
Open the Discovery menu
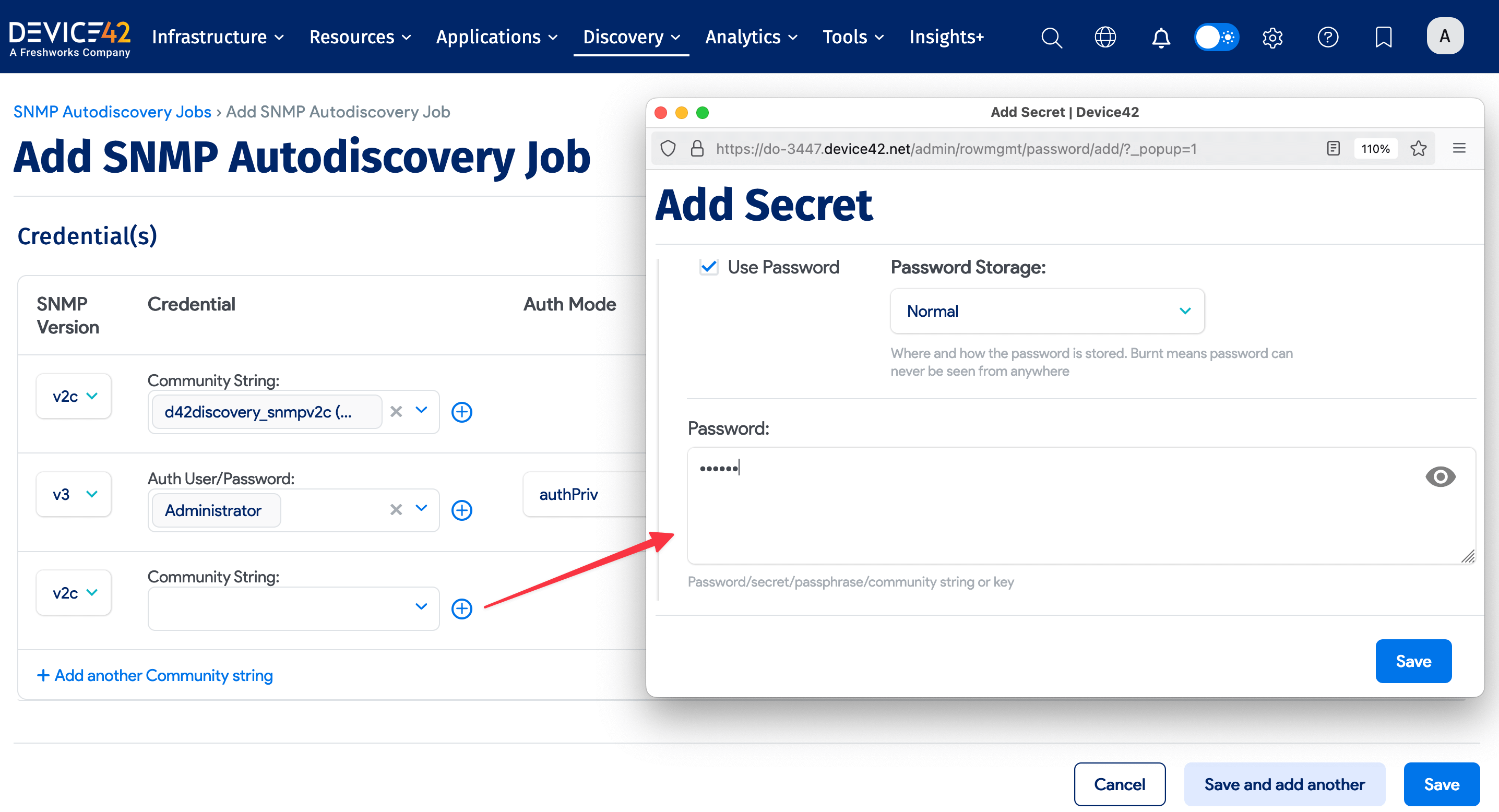(x=631, y=37)
